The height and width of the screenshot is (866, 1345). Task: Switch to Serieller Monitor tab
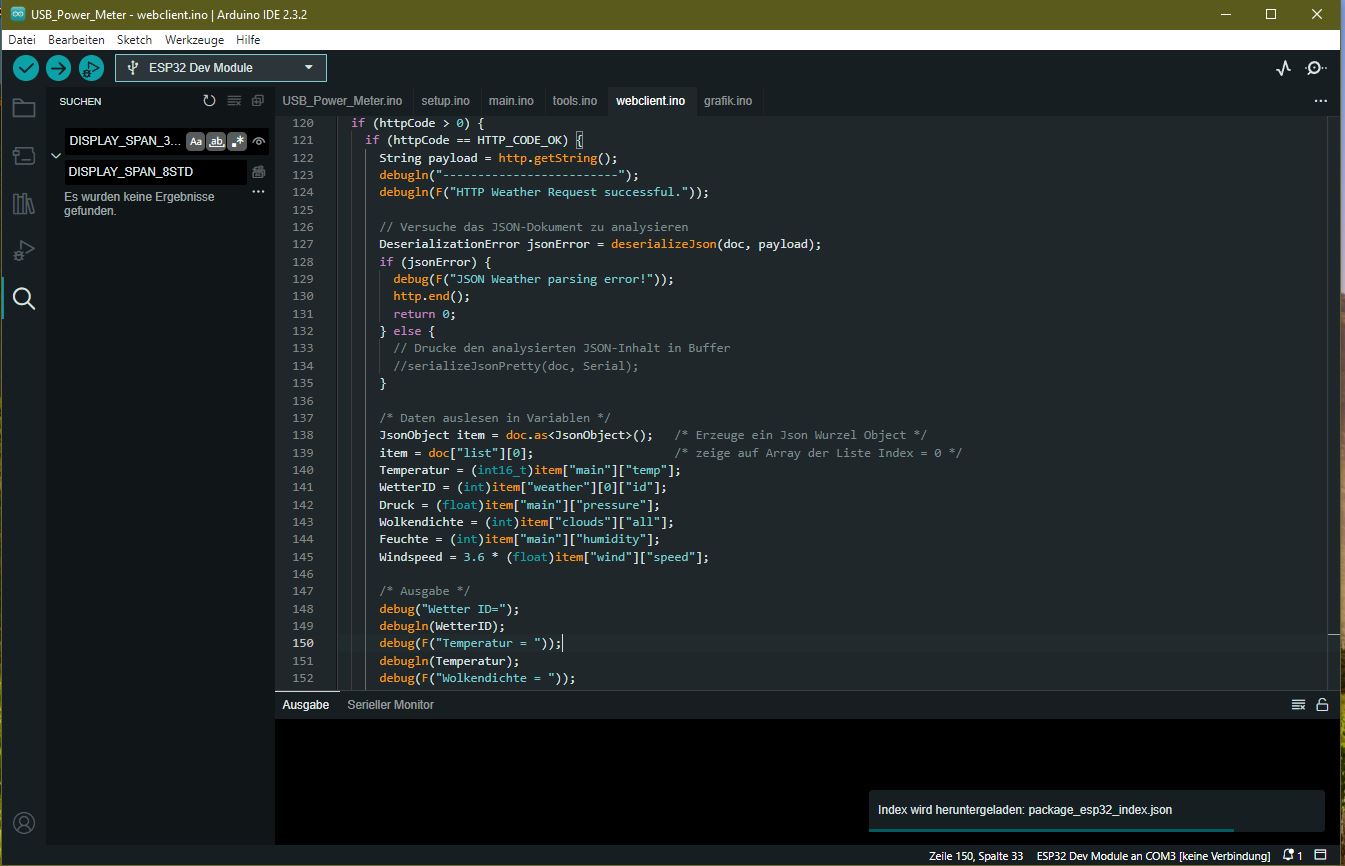point(391,705)
